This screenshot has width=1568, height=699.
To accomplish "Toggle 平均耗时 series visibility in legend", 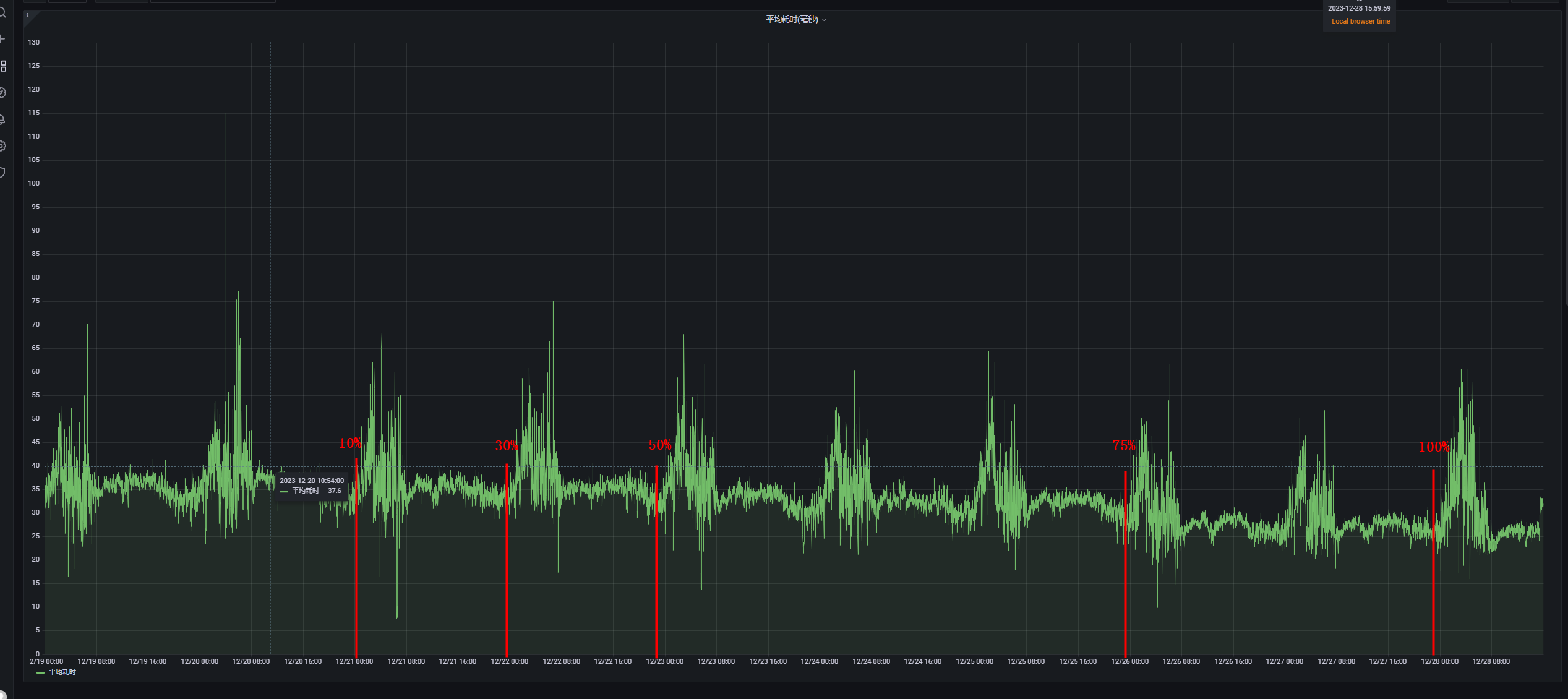I will (62, 672).
